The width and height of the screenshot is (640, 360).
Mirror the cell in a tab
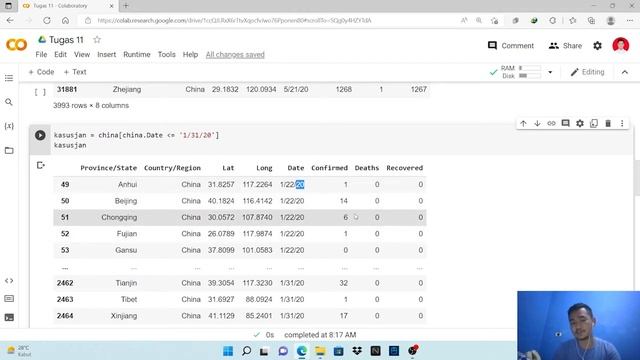pos(594,123)
